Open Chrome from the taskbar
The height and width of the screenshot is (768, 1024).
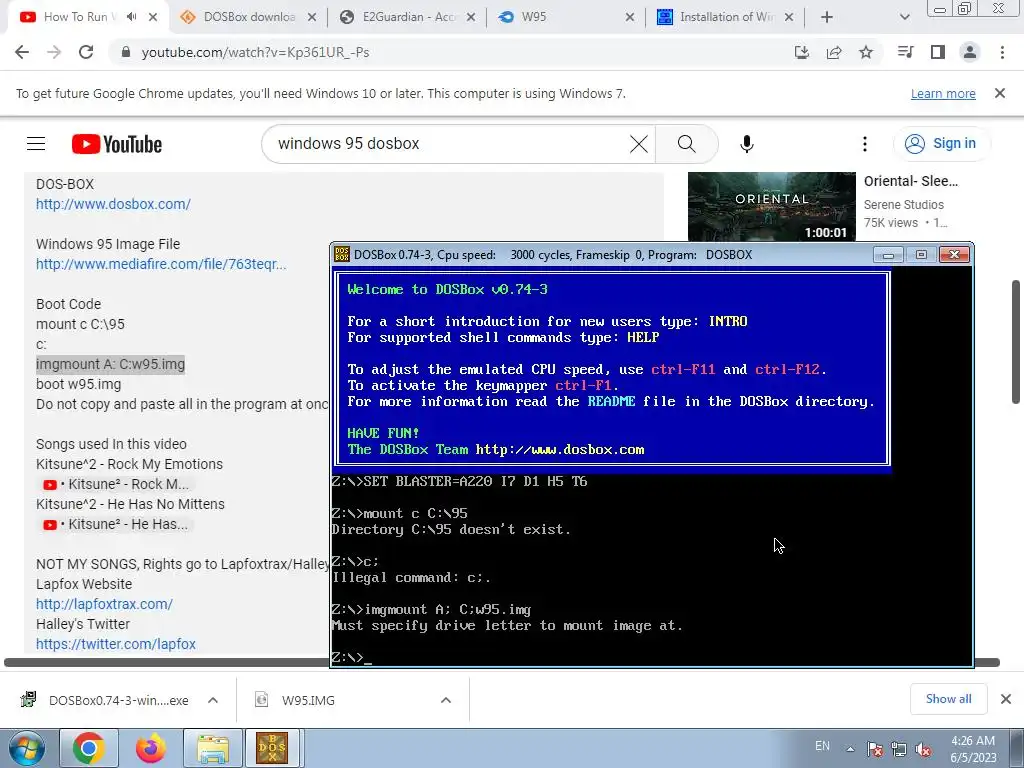[88, 748]
